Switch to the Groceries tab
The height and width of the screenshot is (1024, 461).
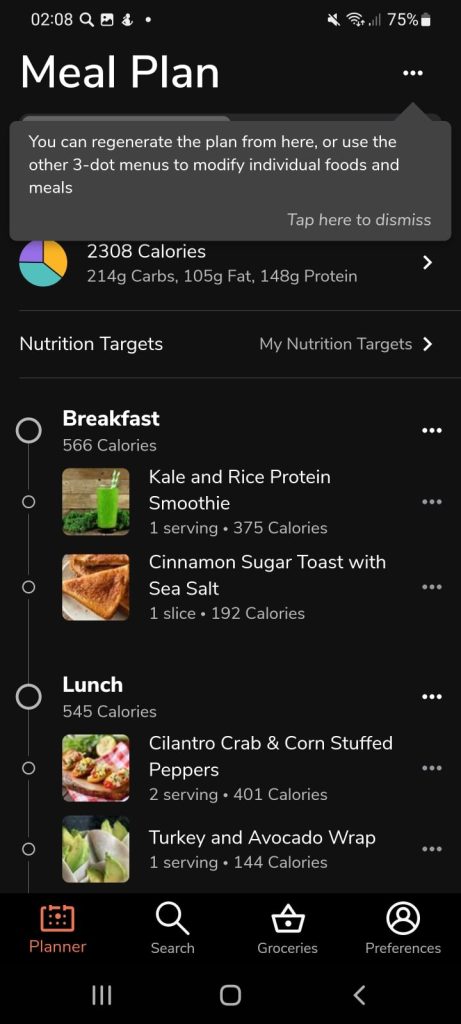click(287, 929)
